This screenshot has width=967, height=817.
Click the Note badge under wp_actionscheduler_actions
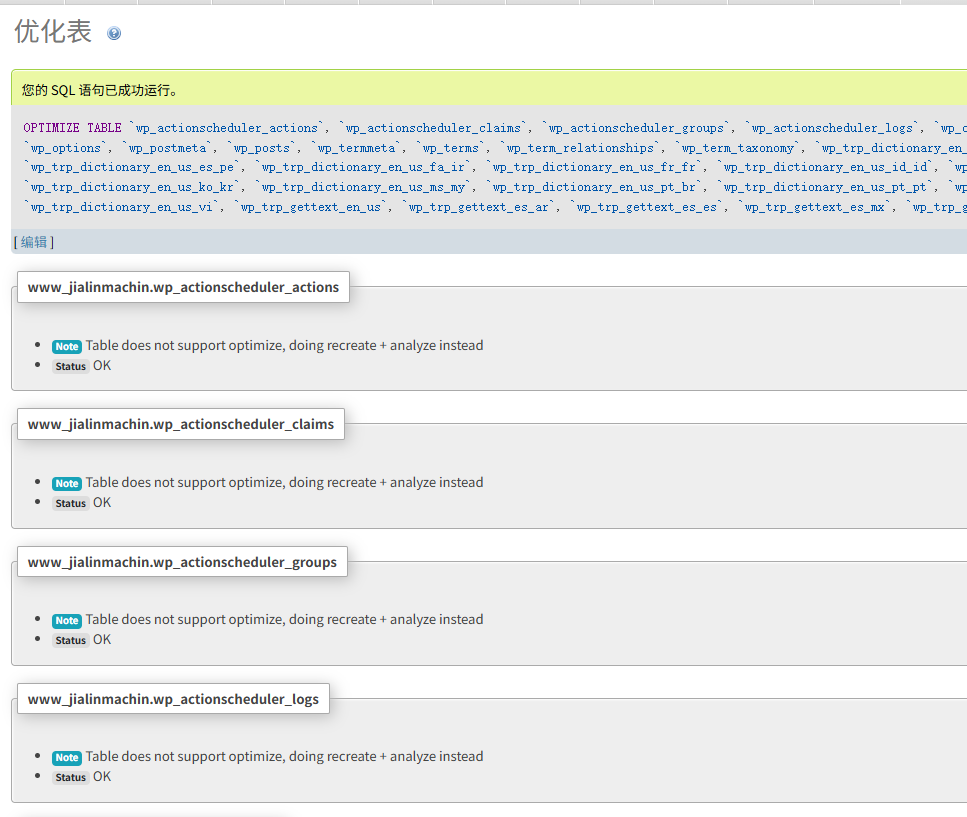pyautogui.click(x=67, y=346)
